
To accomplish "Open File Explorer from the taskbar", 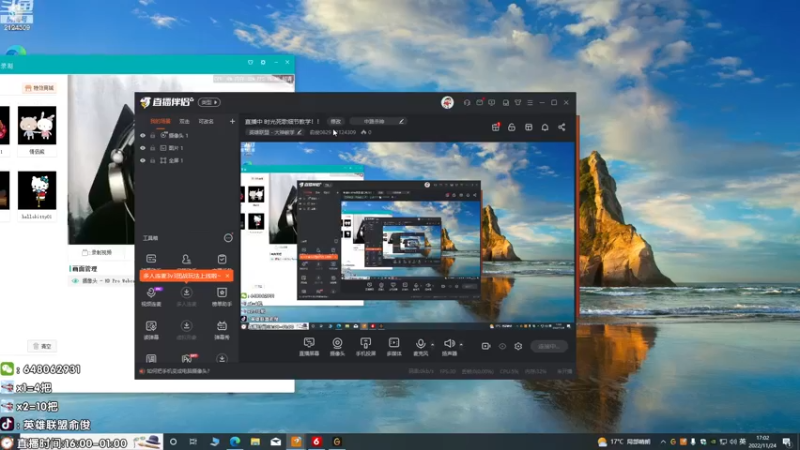I will click(x=255, y=442).
